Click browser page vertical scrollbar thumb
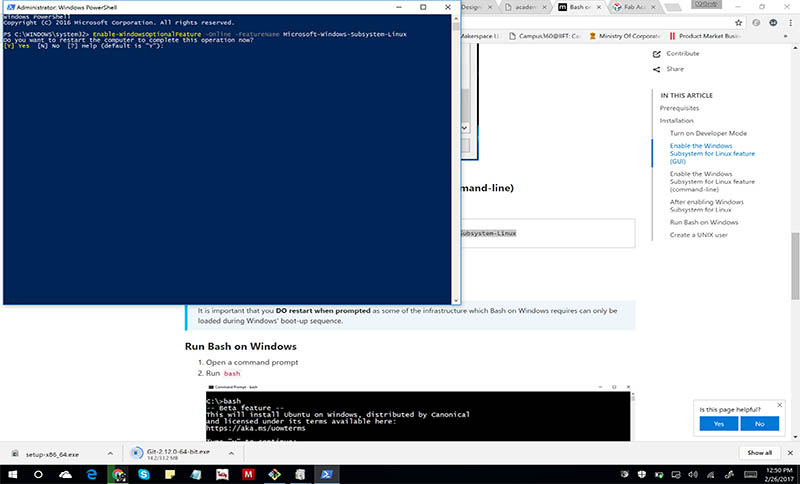Screen dimensions: 800x484 [795, 266]
